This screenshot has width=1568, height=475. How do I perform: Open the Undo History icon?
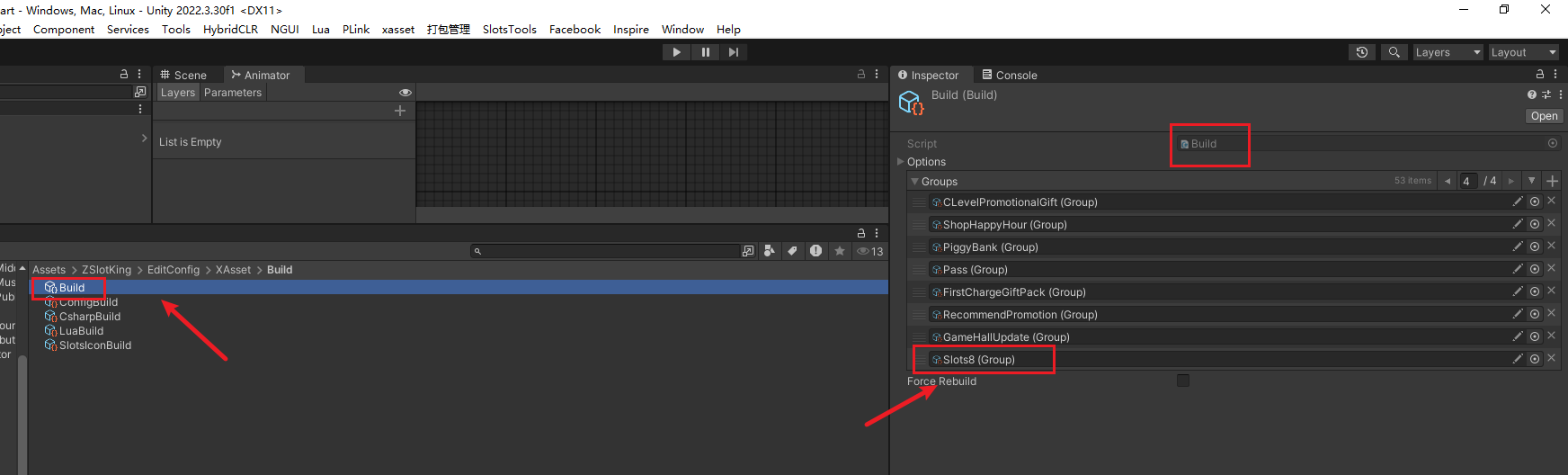[x=1362, y=52]
